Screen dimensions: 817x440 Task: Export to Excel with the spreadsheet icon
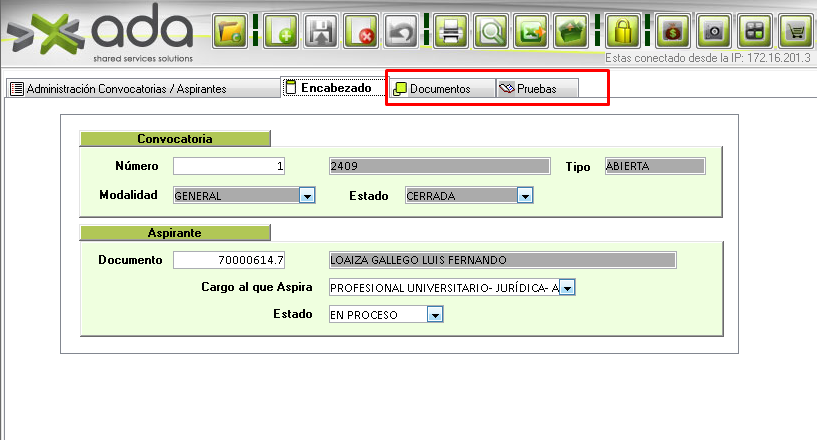click(531, 31)
